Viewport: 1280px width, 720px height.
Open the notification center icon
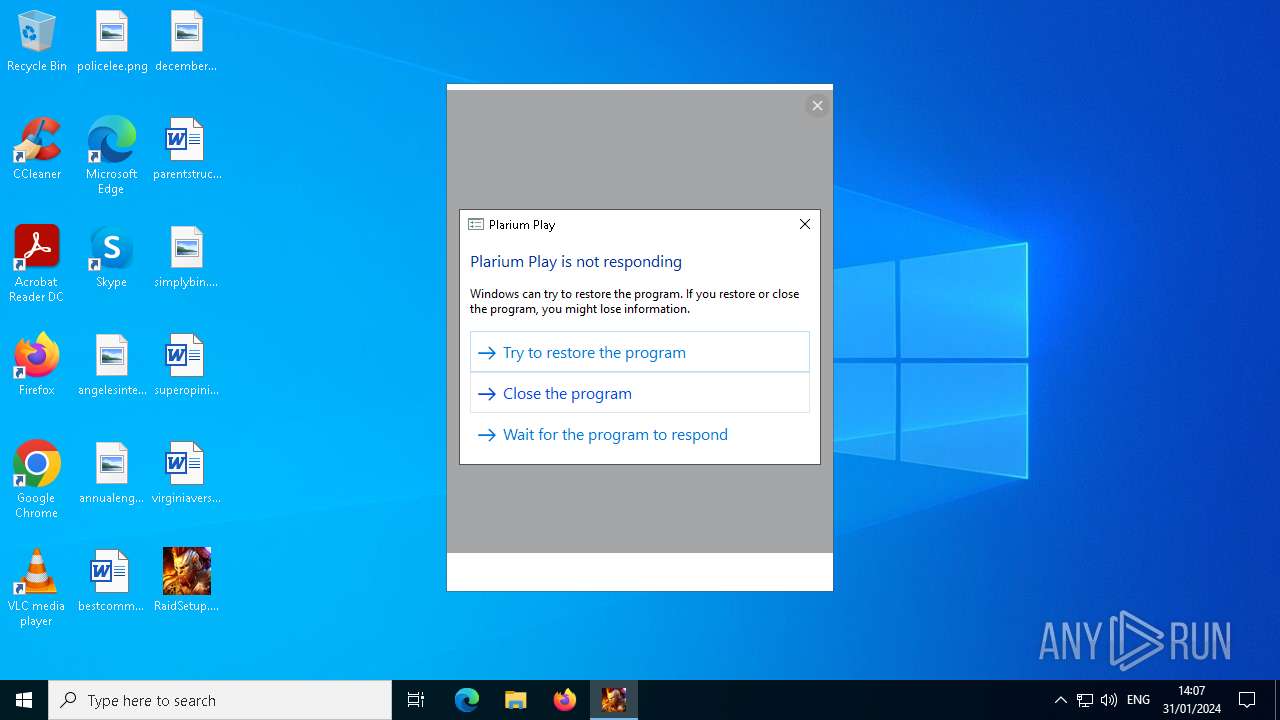[1248, 700]
